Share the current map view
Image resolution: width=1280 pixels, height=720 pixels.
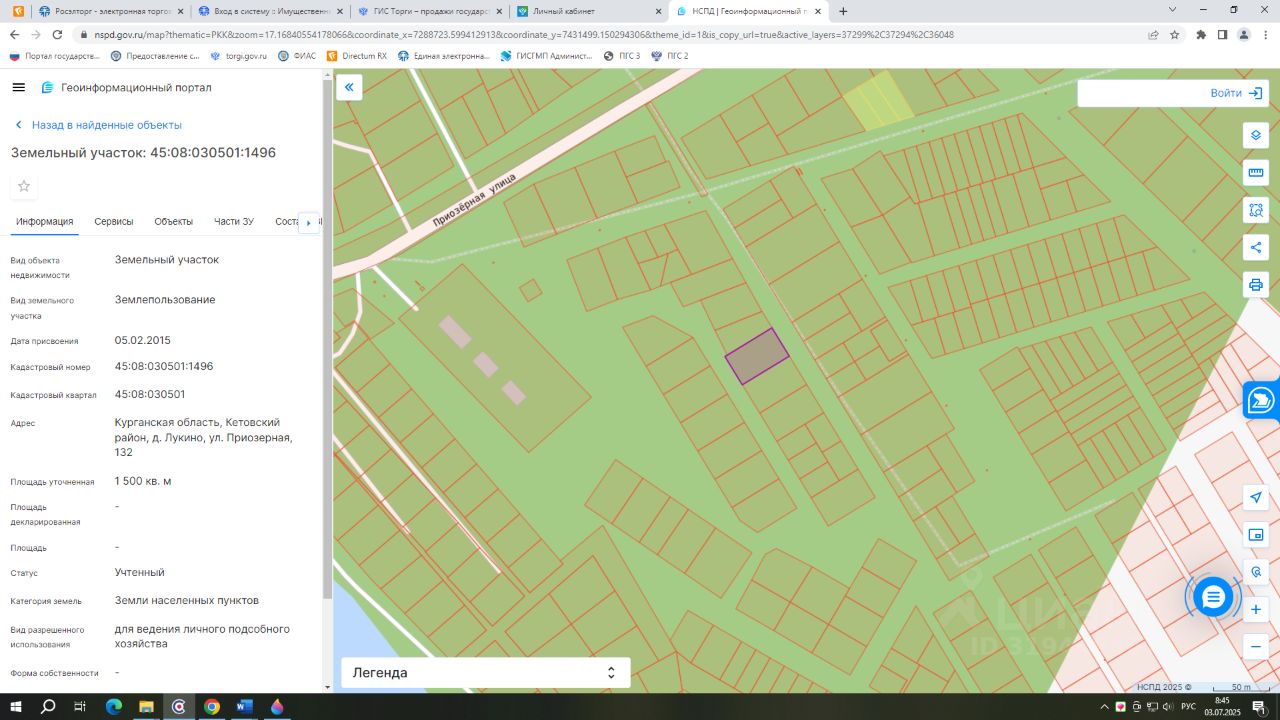(1256, 247)
